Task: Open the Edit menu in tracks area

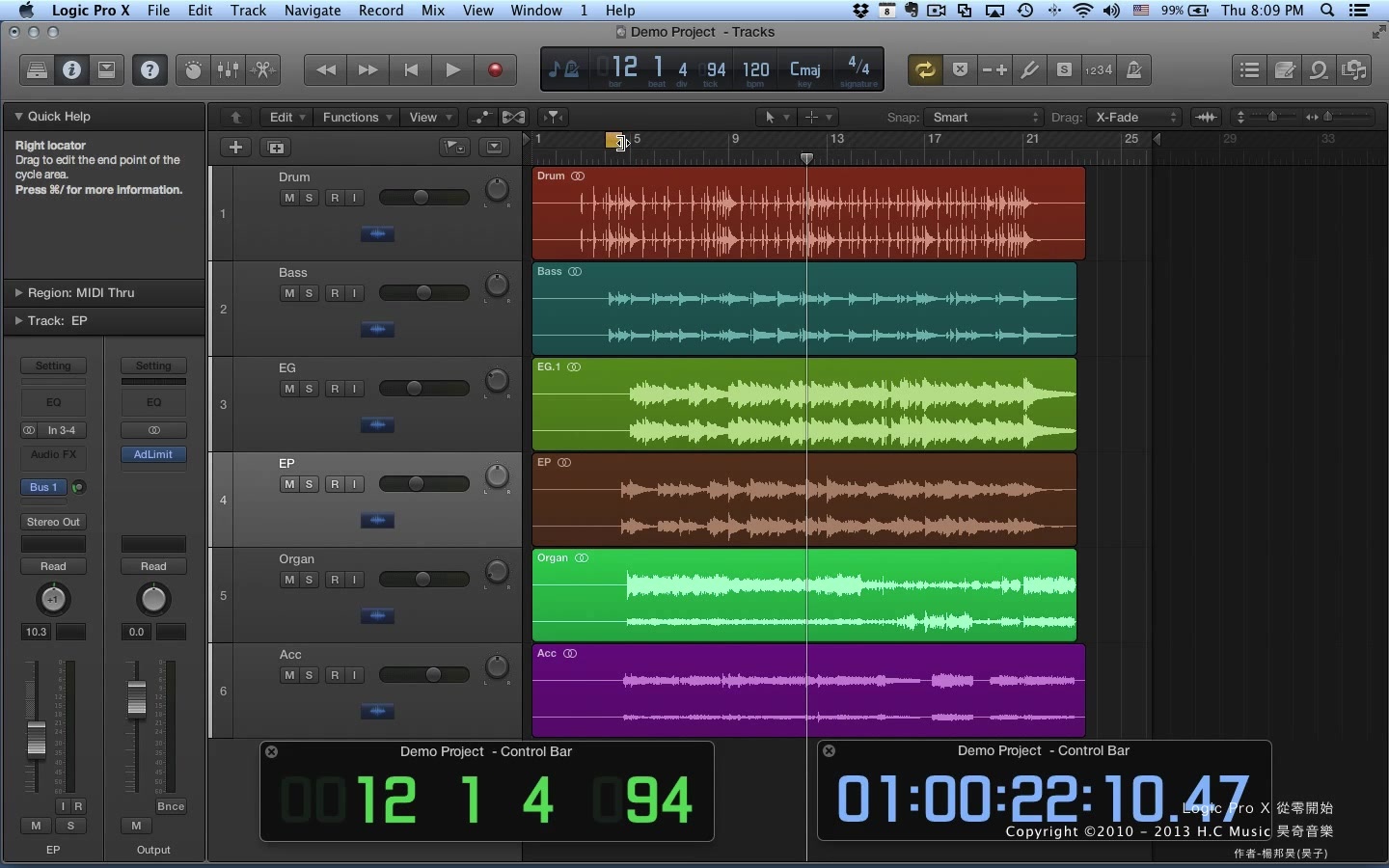Action: tap(287, 117)
